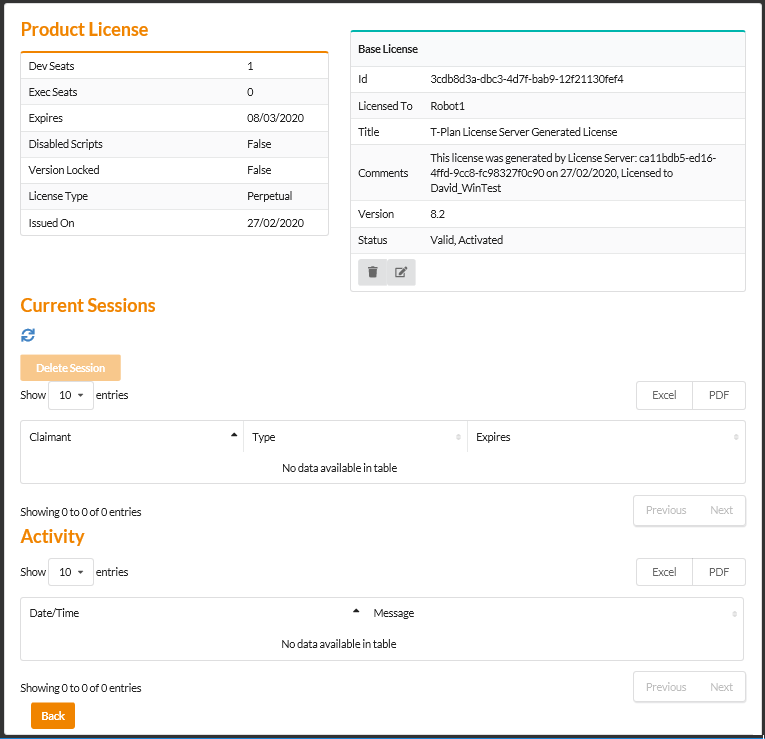The width and height of the screenshot is (765, 739).
Task: Click the base license Id value
Action: tap(527, 79)
